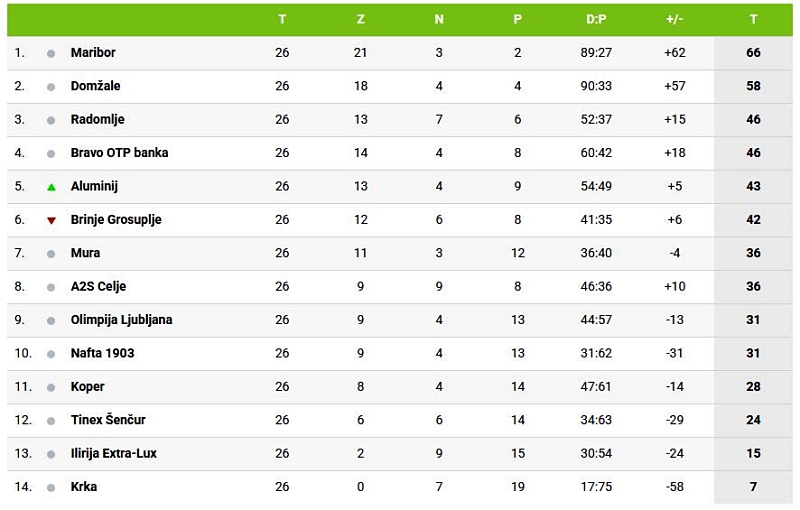This screenshot has width=800, height=510.
Task: Sort table by the +/- column header
Action: tap(675, 19)
